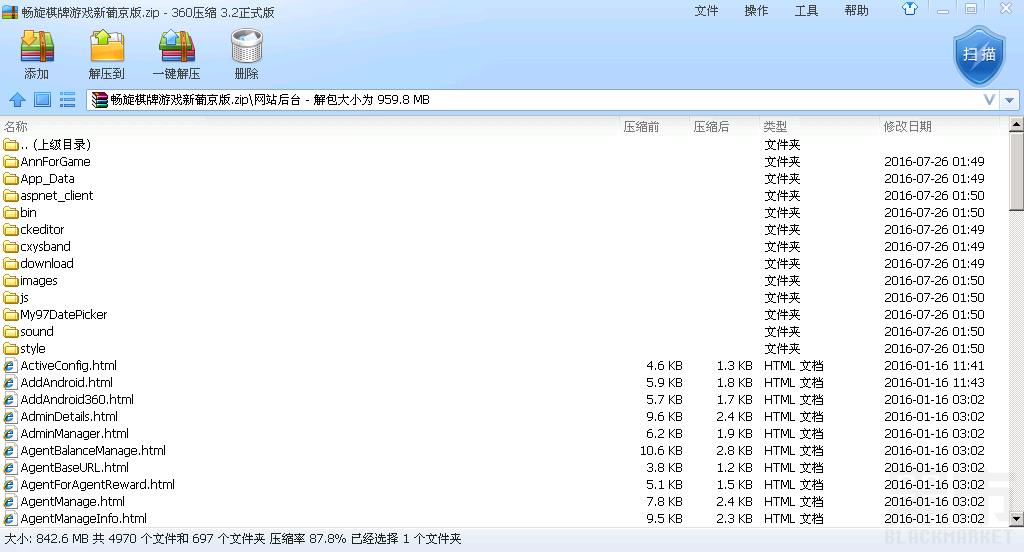Screen dimensions: 1024x552
Task: Click the ckeditor folder icon
Action: click(10, 229)
